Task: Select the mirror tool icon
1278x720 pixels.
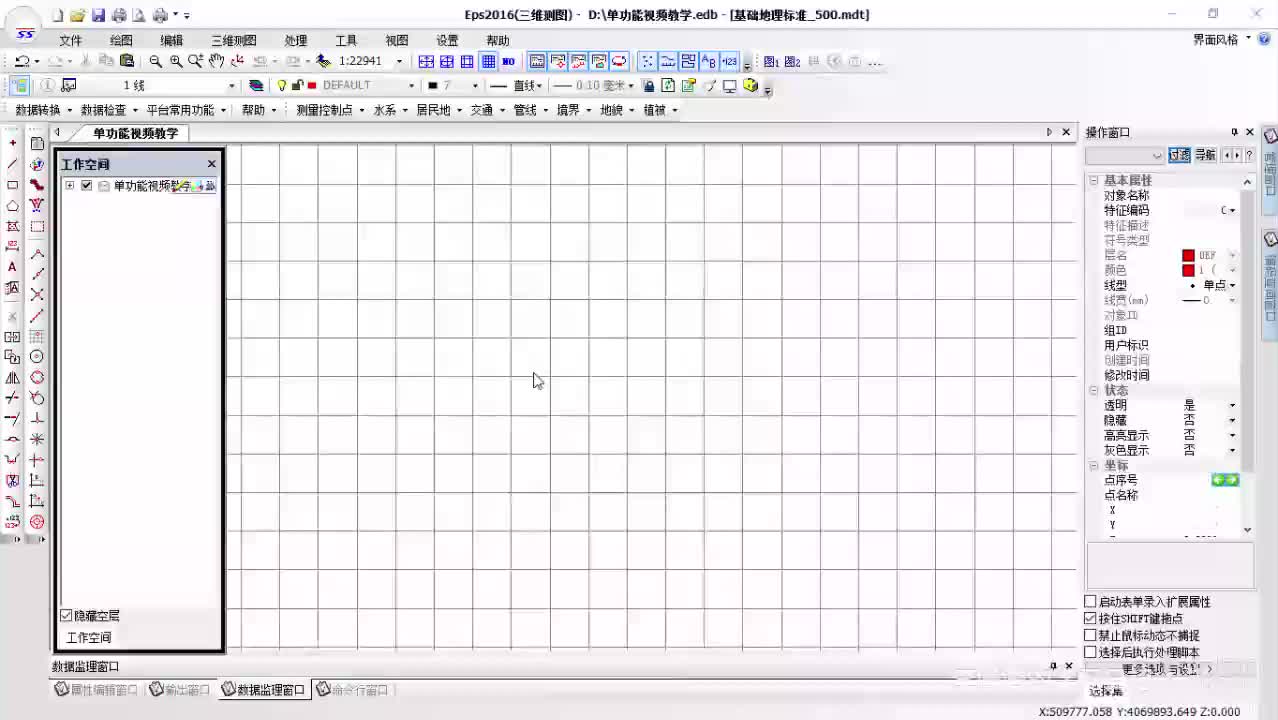Action: click(12, 378)
